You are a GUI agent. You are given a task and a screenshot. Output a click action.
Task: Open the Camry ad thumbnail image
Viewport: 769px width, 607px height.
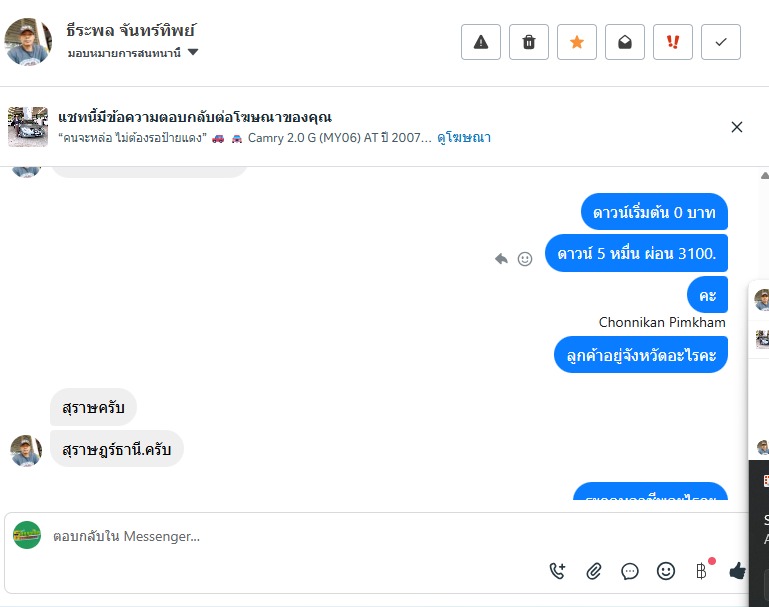[28, 127]
